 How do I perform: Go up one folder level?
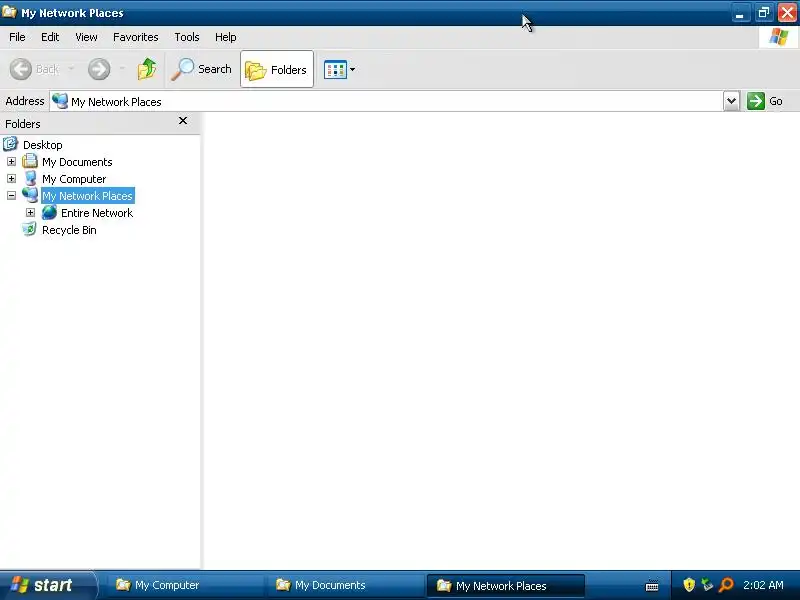[147, 69]
